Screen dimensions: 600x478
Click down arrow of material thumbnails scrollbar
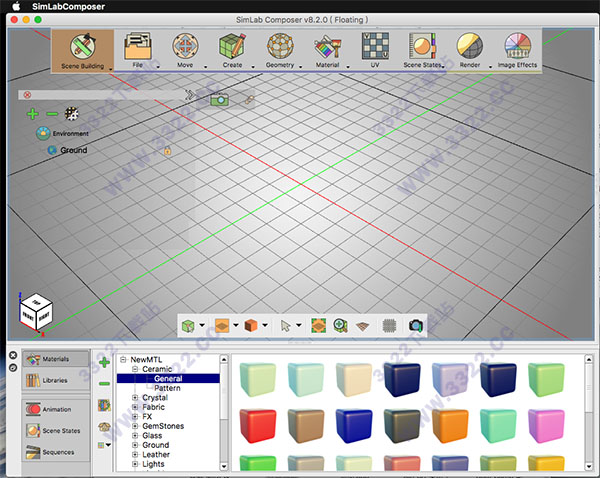(x=589, y=467)
